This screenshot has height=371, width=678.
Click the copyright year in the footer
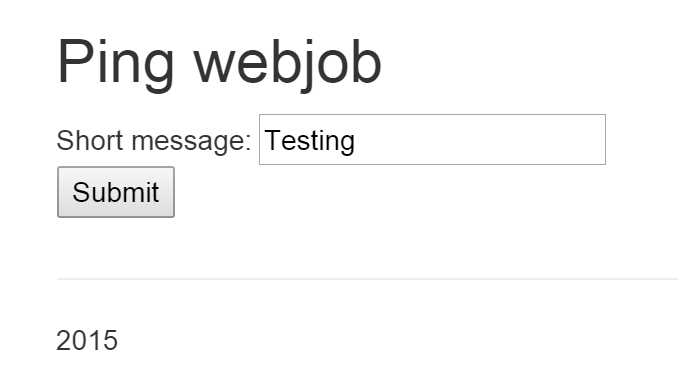coord(87,340)
